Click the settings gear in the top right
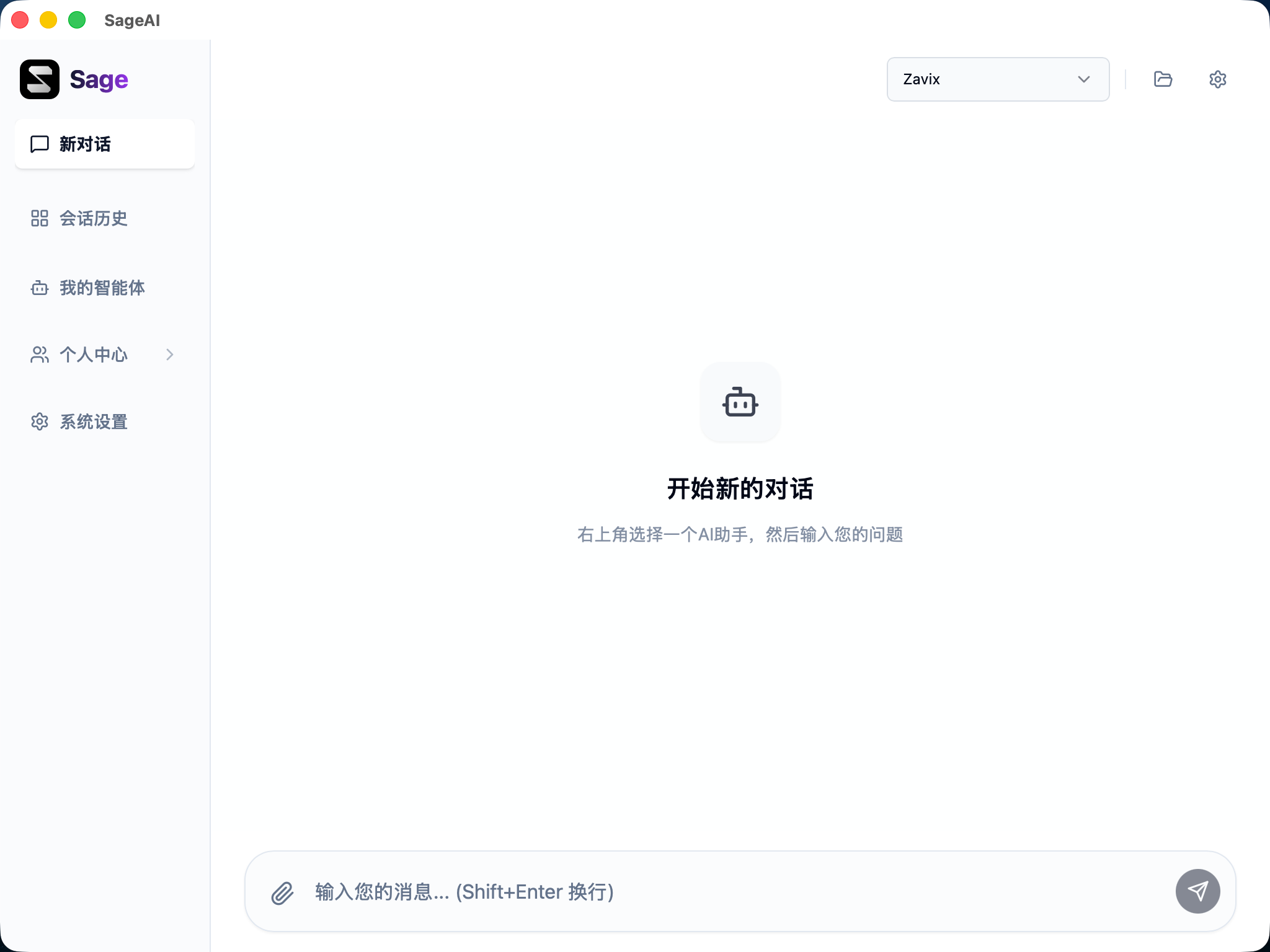The height and width of the screenshot is (952, 1270). coord(1217,79)
